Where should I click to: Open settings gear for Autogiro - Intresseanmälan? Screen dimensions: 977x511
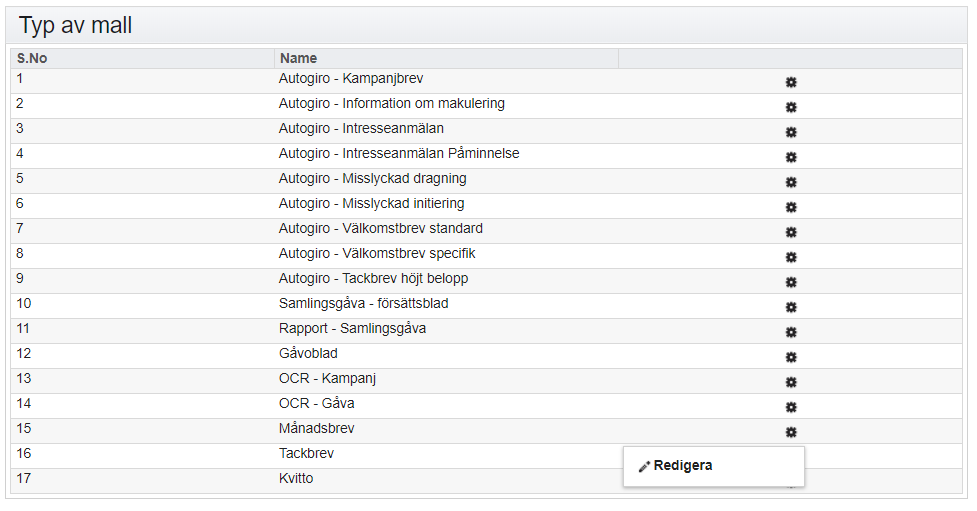click(x=791, y=132)
